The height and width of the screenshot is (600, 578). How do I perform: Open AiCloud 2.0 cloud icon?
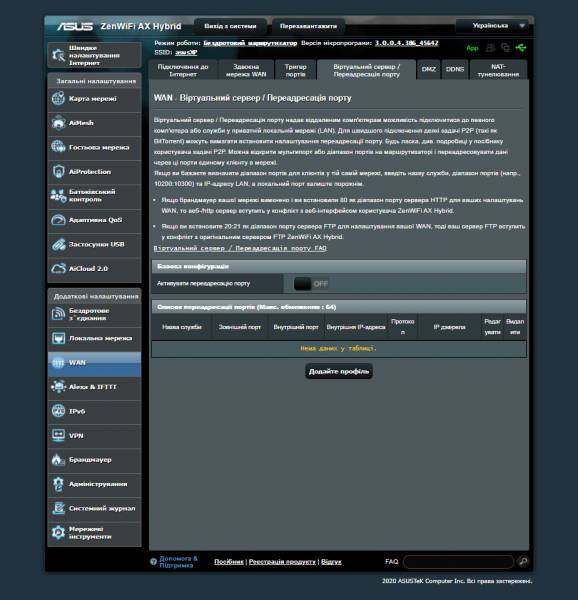[59, 269]
